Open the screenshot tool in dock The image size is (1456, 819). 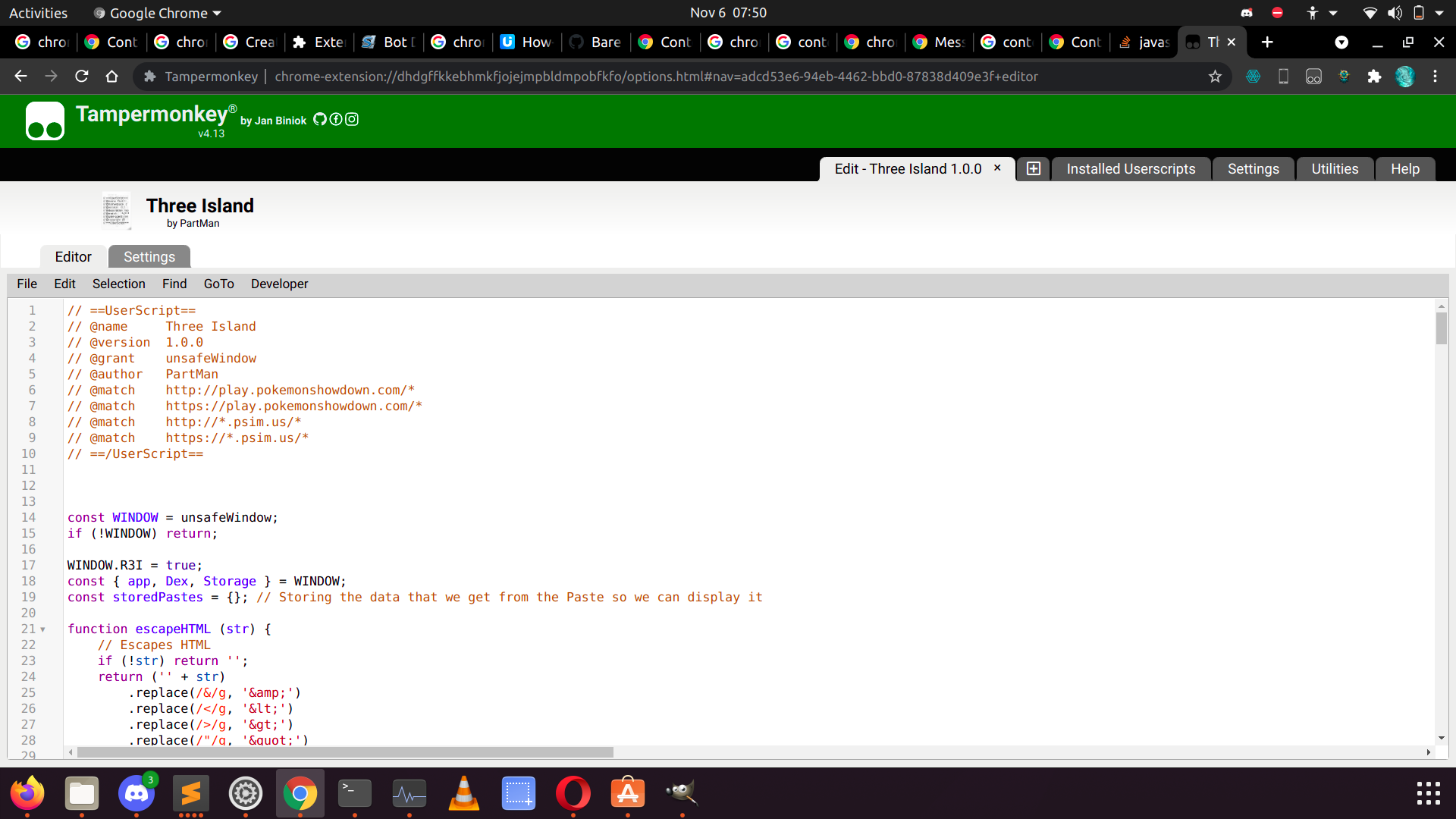coord(519,794)
